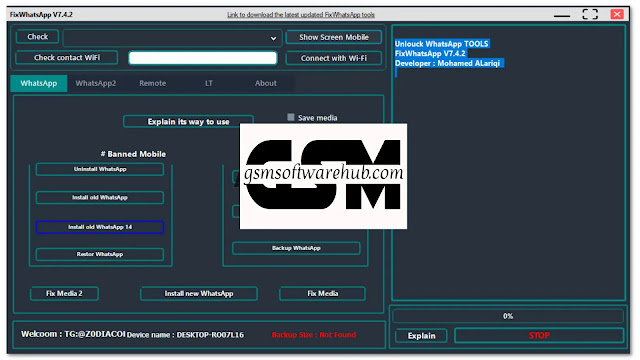Click the 'Unlouck WhatsApp TOOLS' log line
This screenshot has width=640, height=360.
click(x=441, y=44)
